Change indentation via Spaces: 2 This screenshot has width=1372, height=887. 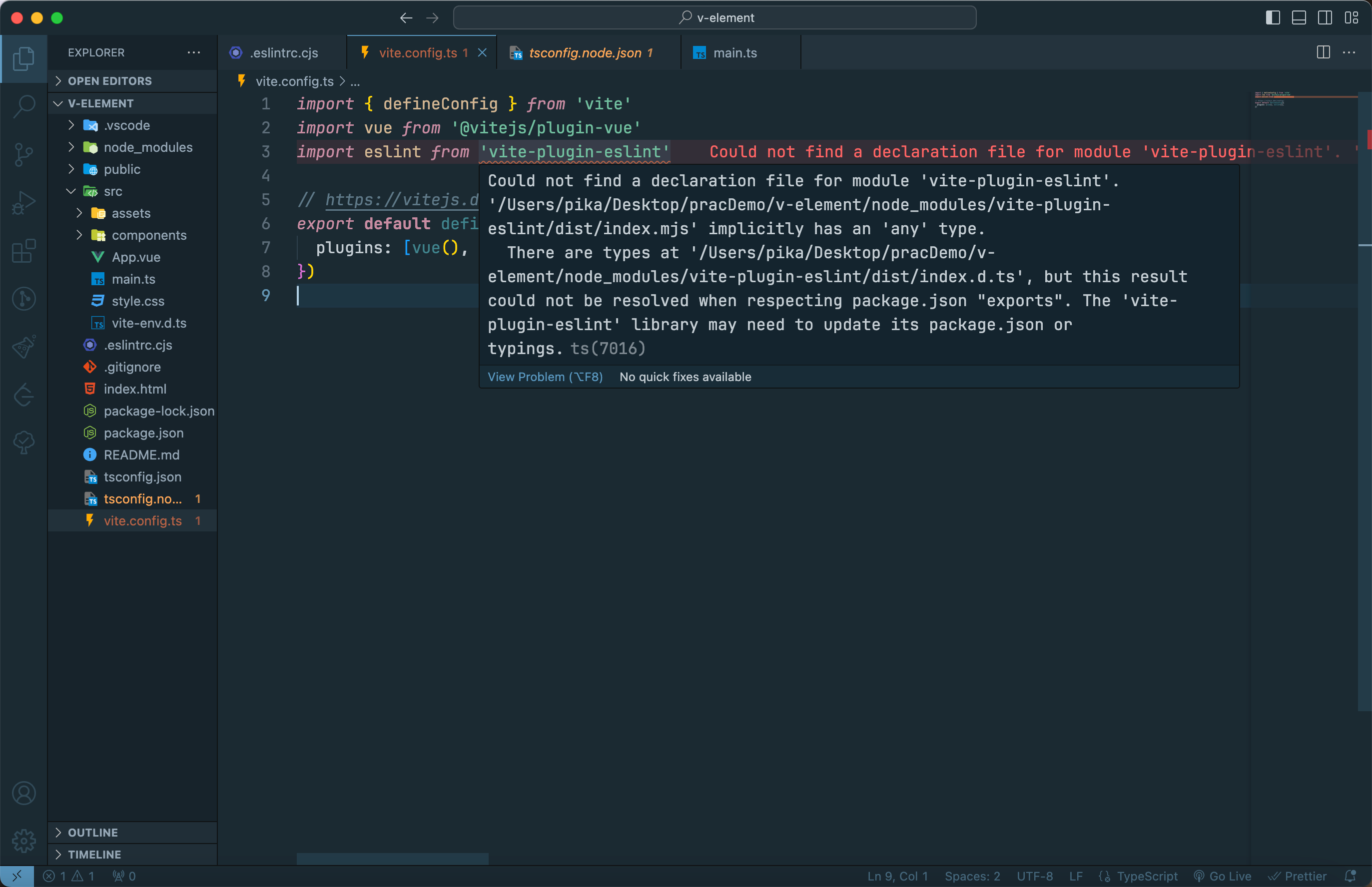coord(972,876)
